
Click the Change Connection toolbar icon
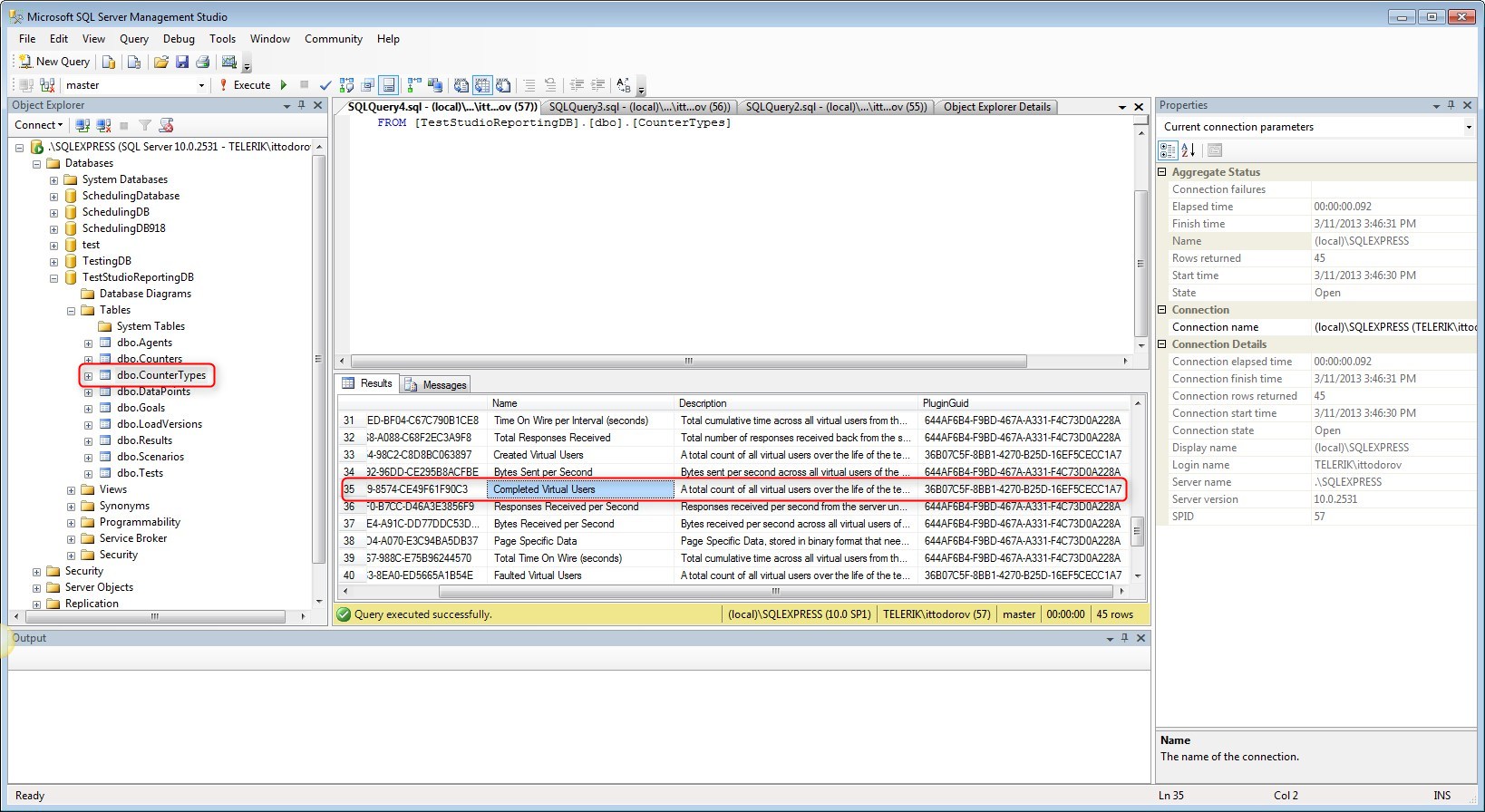[x=47, y=85]
